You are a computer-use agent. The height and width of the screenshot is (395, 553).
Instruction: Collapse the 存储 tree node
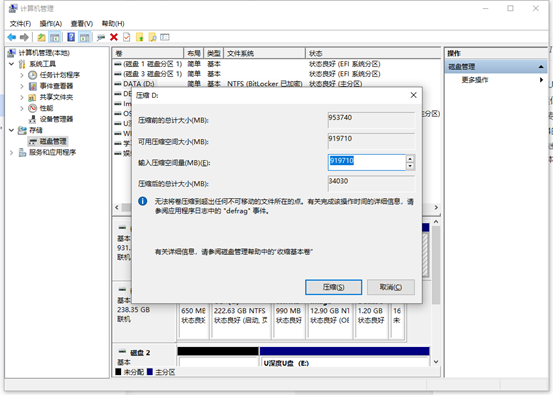pos(11,130)
